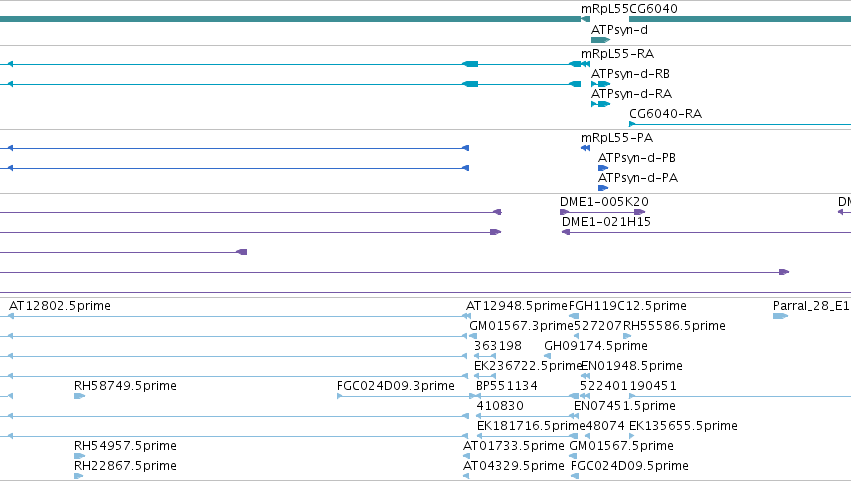Image resolution: width=851 pixels, height=481 pixels.
Task: Select the AT04329.5prime EST label
Action: coord(513,466)
